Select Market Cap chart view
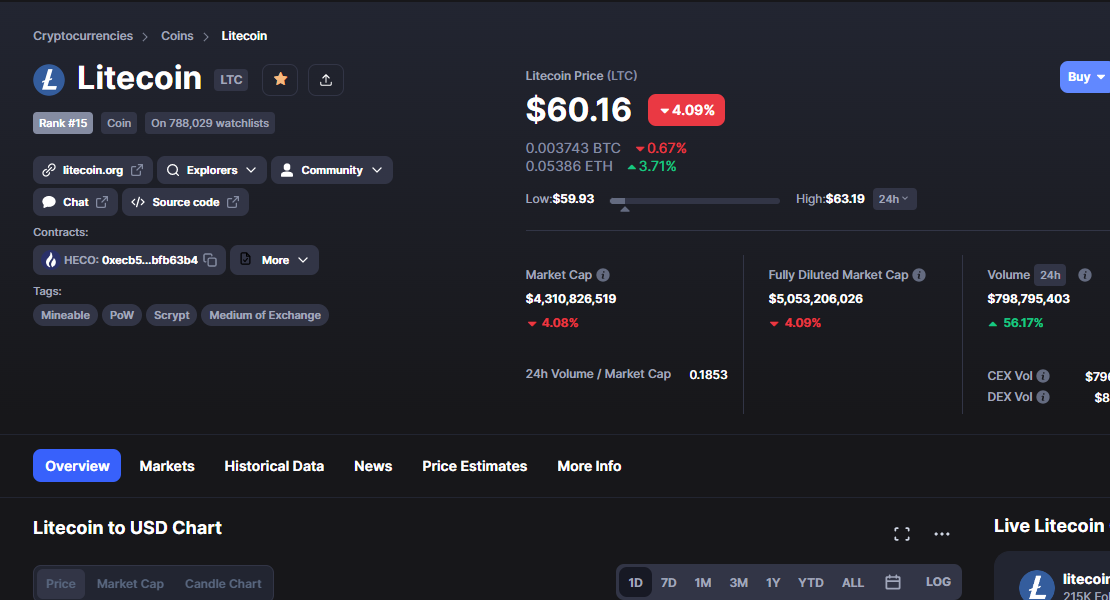 (x=130, y=584)
